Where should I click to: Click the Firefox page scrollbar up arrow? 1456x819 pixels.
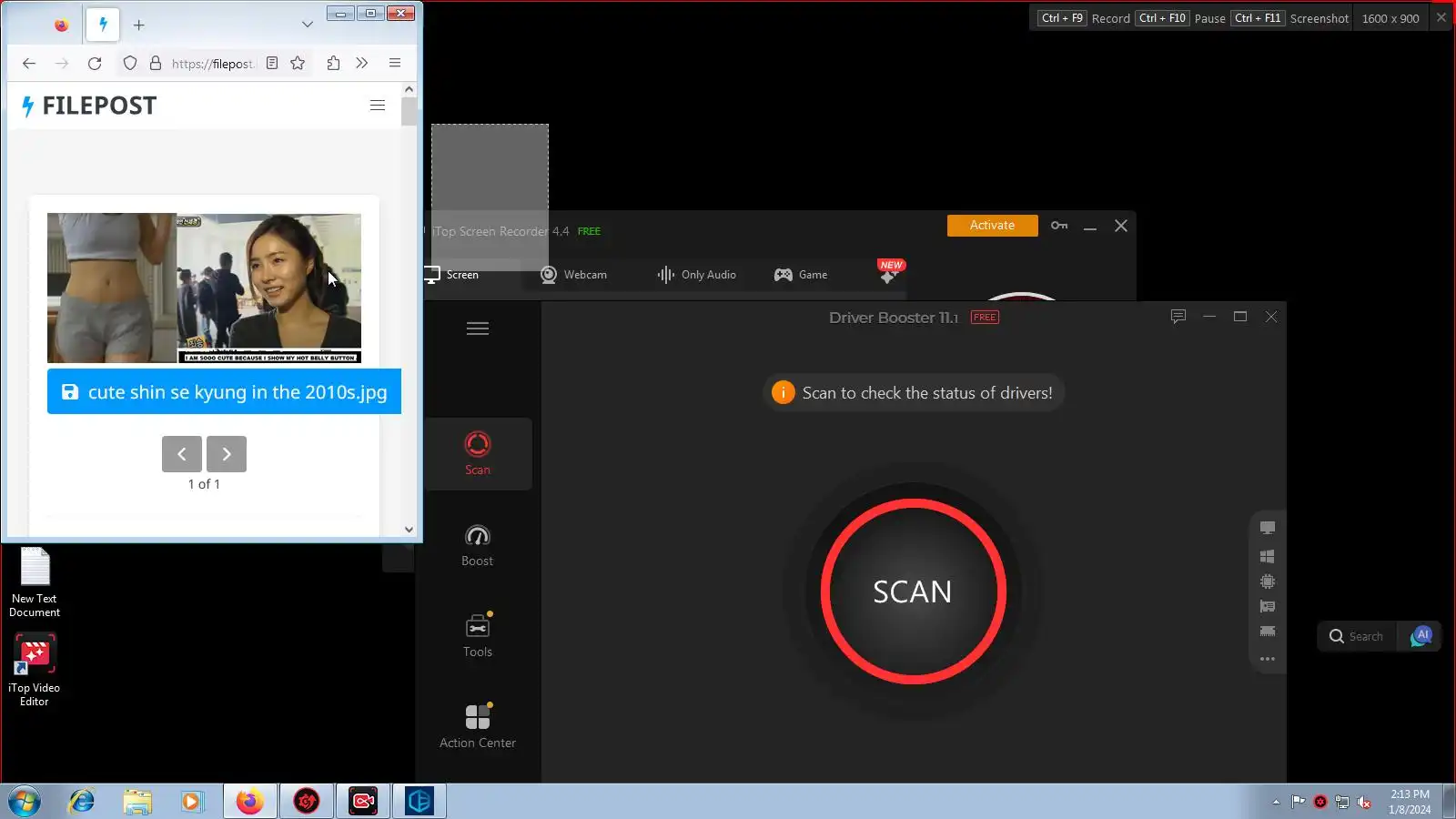pyautogui.click(x=409, y=89)
